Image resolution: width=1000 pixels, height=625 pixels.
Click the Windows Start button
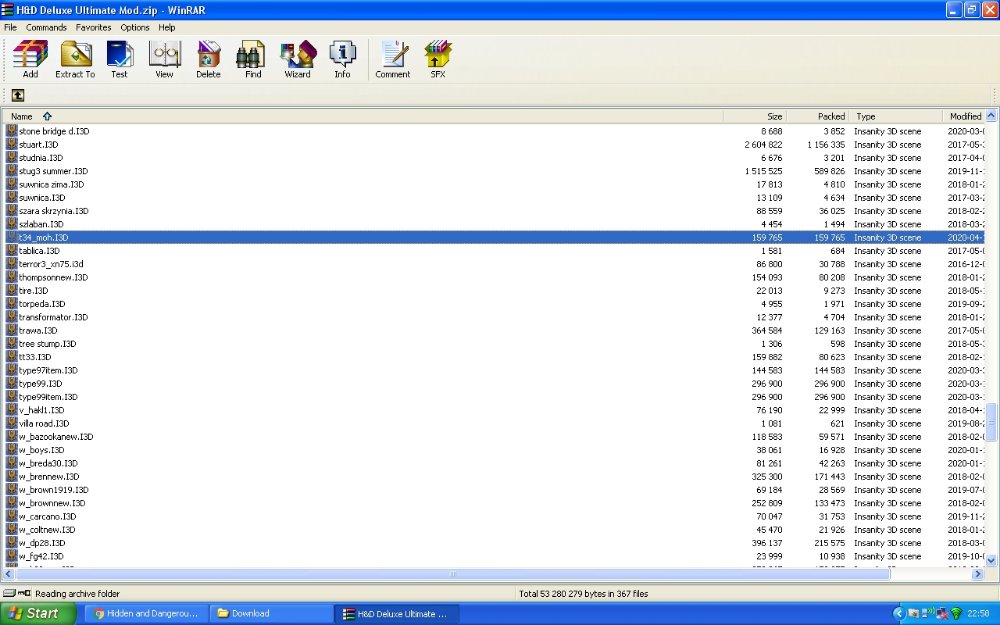coord(33,613)
